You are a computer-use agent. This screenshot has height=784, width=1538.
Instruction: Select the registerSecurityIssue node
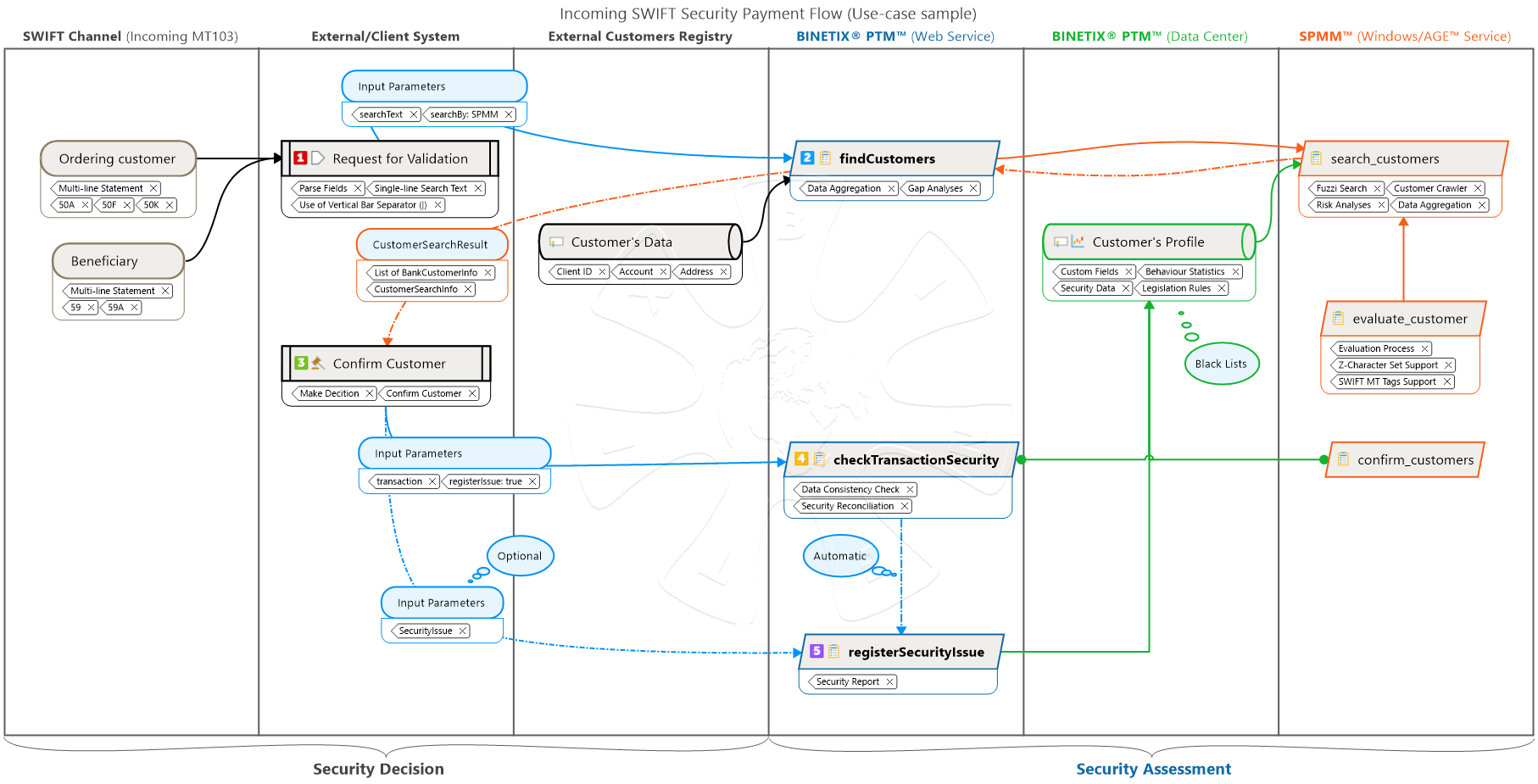coord(902,652)
